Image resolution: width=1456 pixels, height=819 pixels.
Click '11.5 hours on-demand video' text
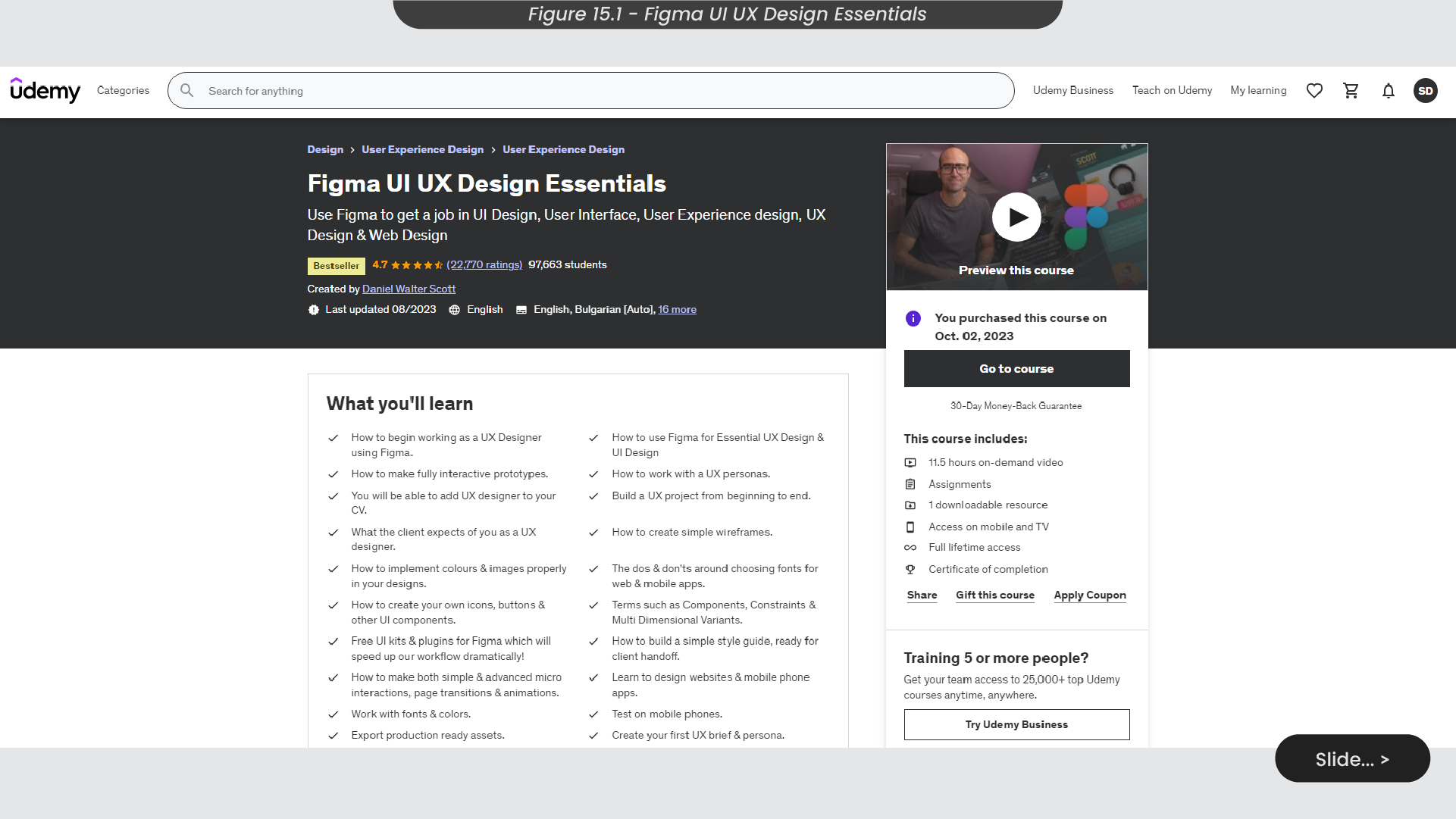click(995, 462)
